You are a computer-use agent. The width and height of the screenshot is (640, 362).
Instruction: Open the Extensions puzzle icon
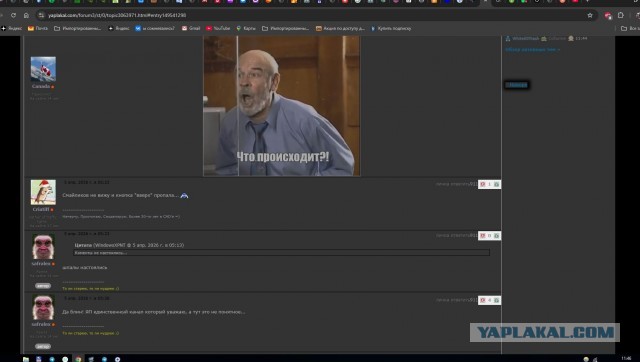click(621, 15)
